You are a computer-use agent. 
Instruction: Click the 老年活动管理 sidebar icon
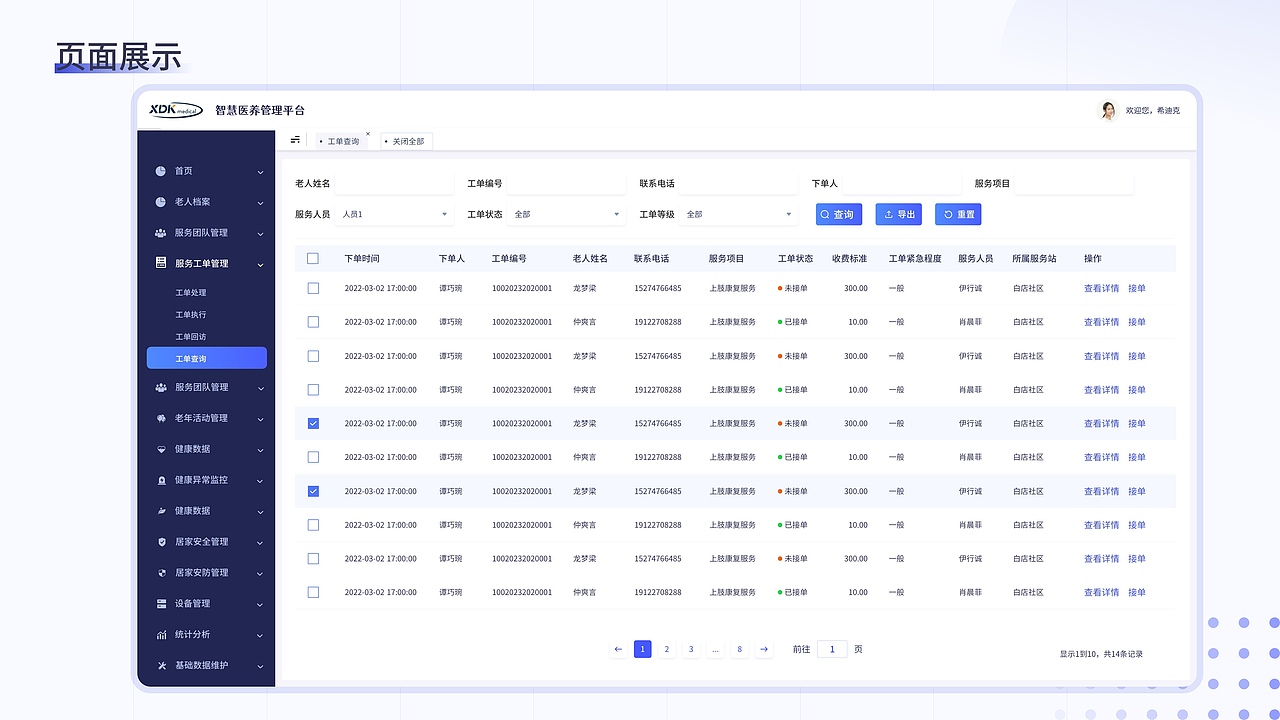coord(161,418)
